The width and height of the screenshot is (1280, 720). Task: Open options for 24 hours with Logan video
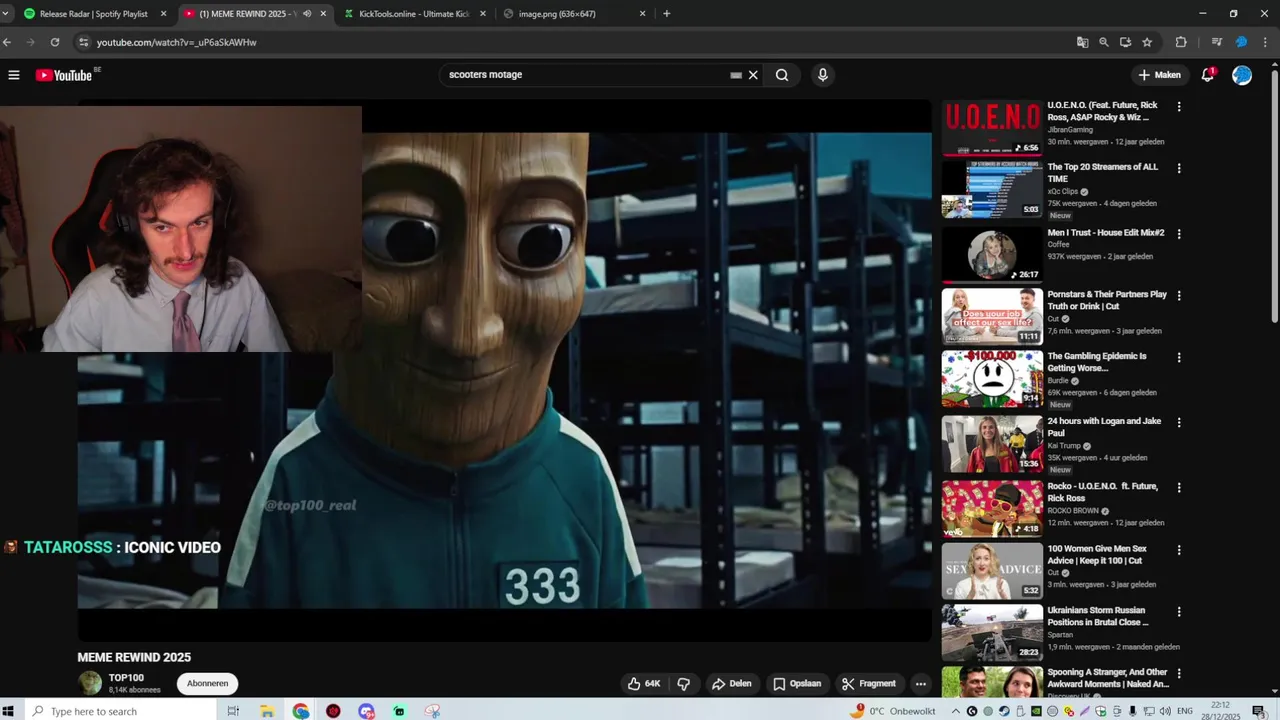click(1179, 423)
